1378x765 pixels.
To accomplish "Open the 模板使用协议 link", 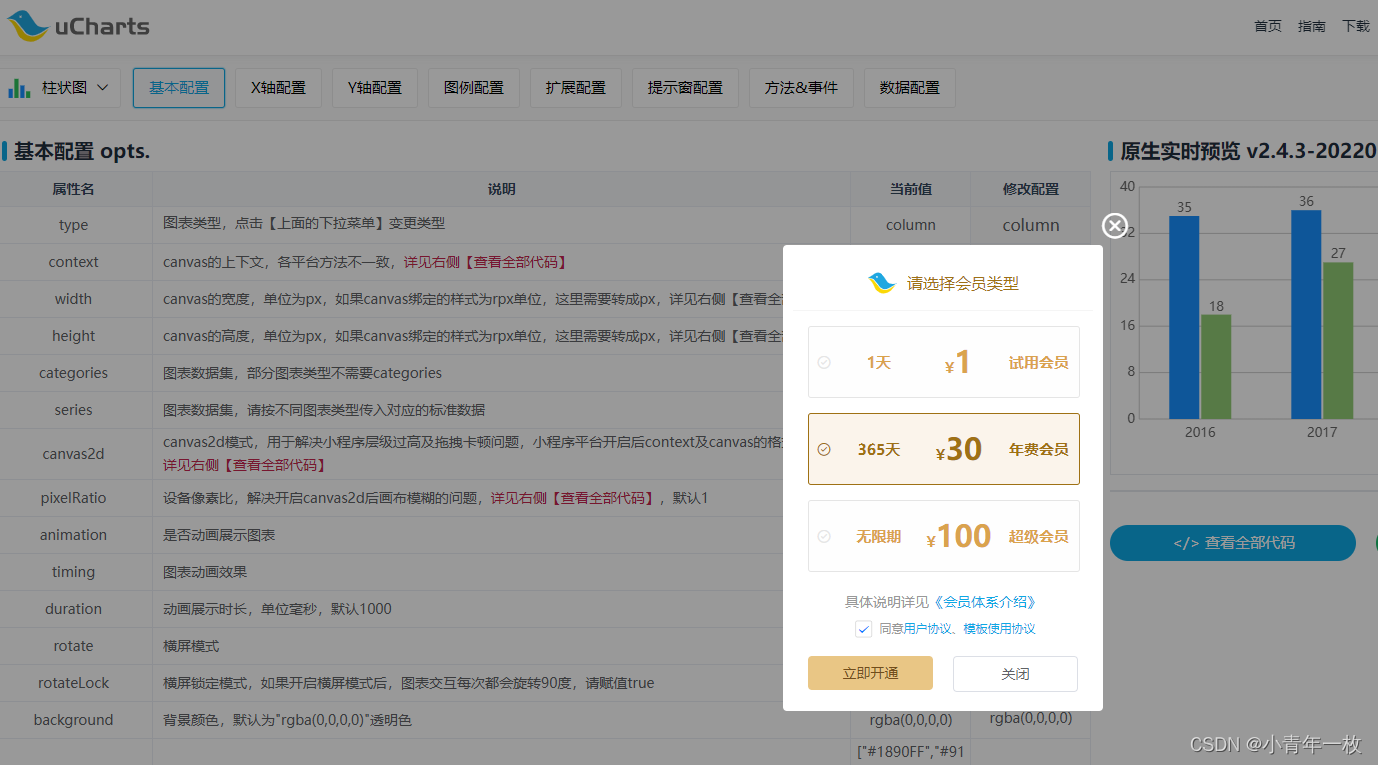I will [x=999, y=629].
